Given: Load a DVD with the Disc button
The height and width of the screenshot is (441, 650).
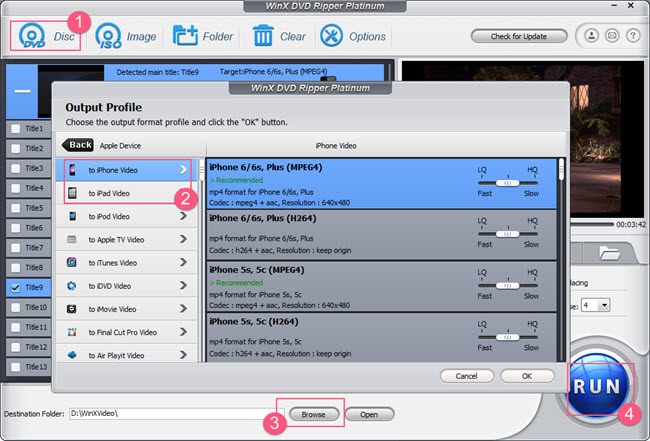Looking at the screenshot, I should coord(46,36).
